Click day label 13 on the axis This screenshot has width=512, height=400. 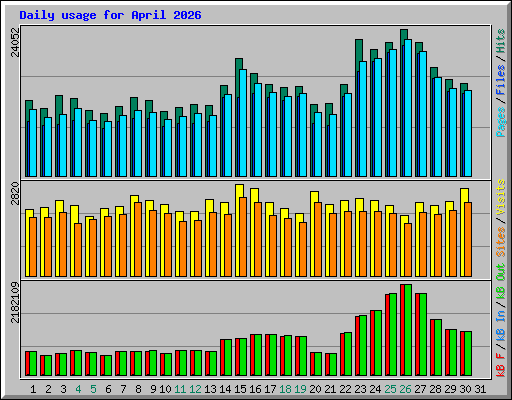[210, 389]
